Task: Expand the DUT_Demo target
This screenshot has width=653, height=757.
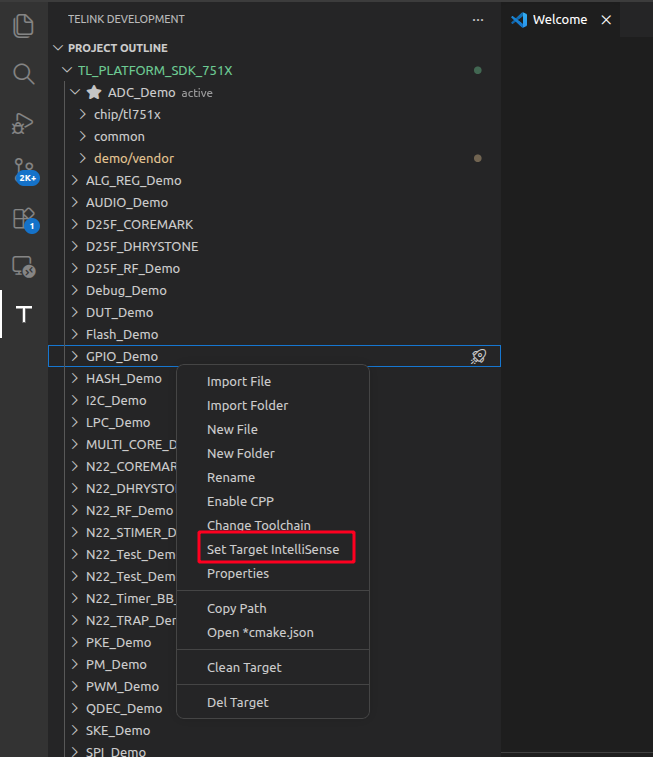Action: pyautogui.click(x=75, y=312)
